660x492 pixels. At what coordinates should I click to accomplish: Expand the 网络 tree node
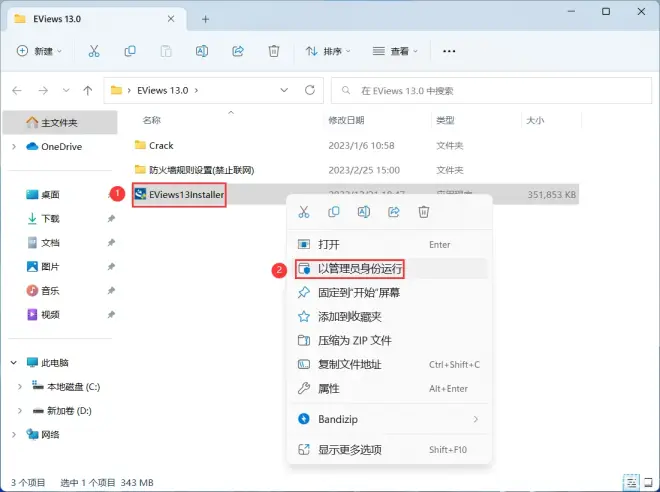[x=14, y=434]
